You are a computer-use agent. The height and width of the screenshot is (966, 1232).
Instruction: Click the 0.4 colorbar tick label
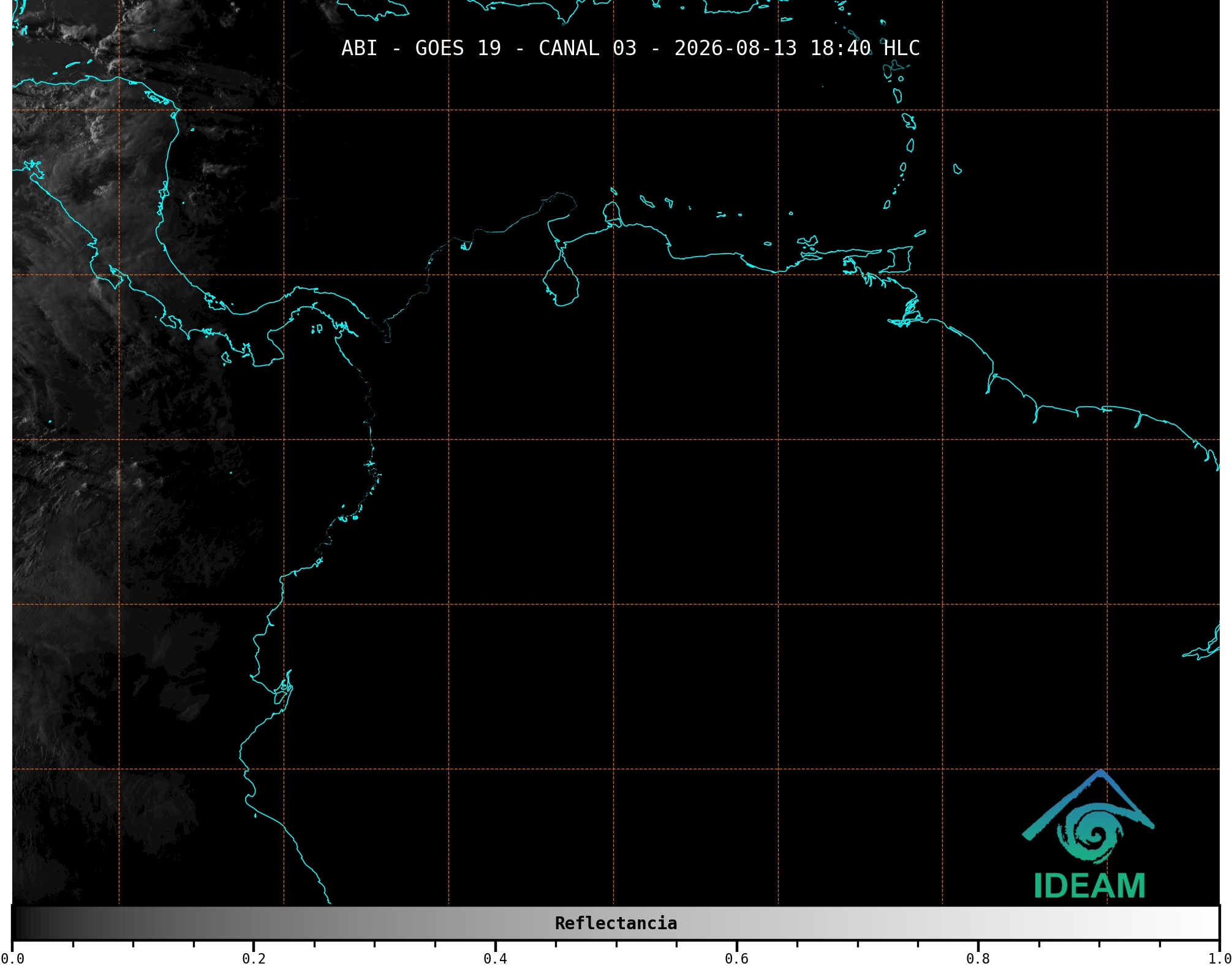click(x=495, y=959)
